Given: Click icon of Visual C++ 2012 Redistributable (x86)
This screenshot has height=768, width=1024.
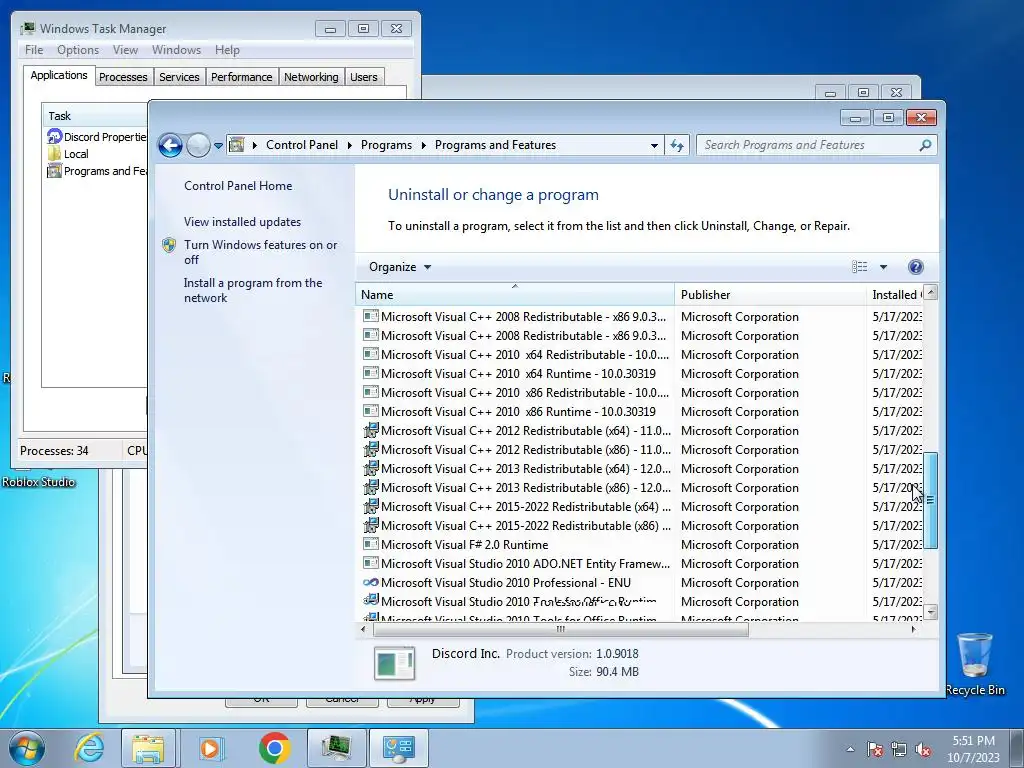Looking at the screenshot, I should (x=370, y=449).
